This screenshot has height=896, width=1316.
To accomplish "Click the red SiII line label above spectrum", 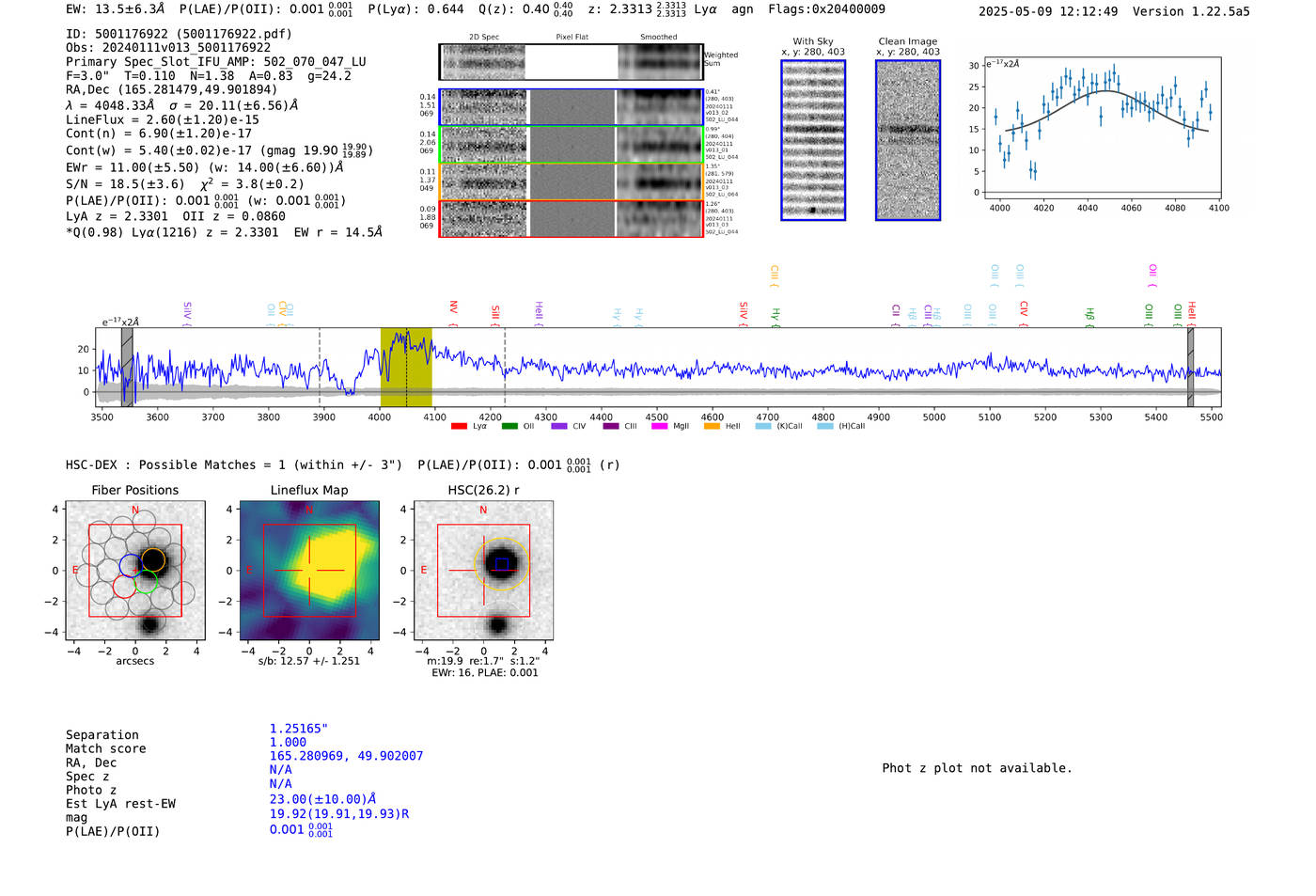I will (x=495, y=313).
